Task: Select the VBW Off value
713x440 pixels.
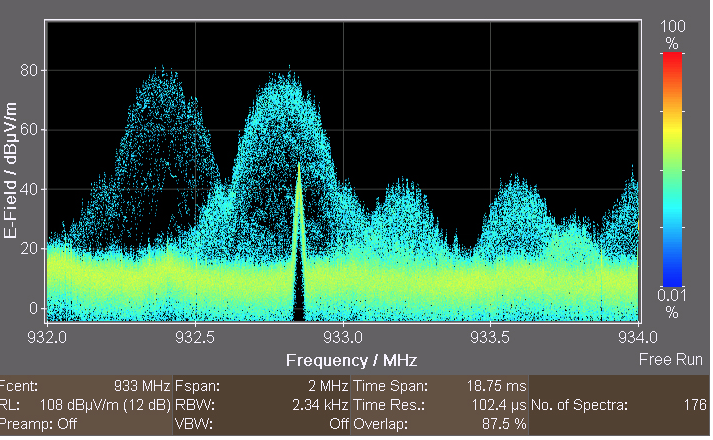Action: pyautogui.click(x=339, y=425)
